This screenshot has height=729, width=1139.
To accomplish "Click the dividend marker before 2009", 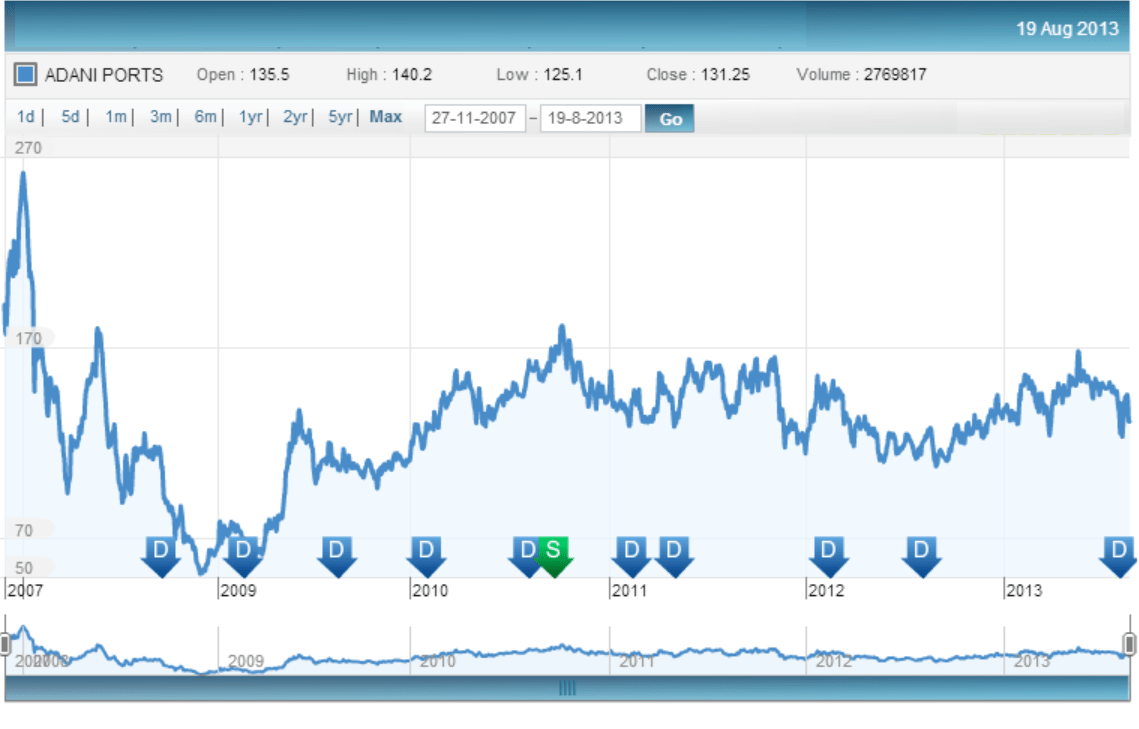I will (160, 556).
